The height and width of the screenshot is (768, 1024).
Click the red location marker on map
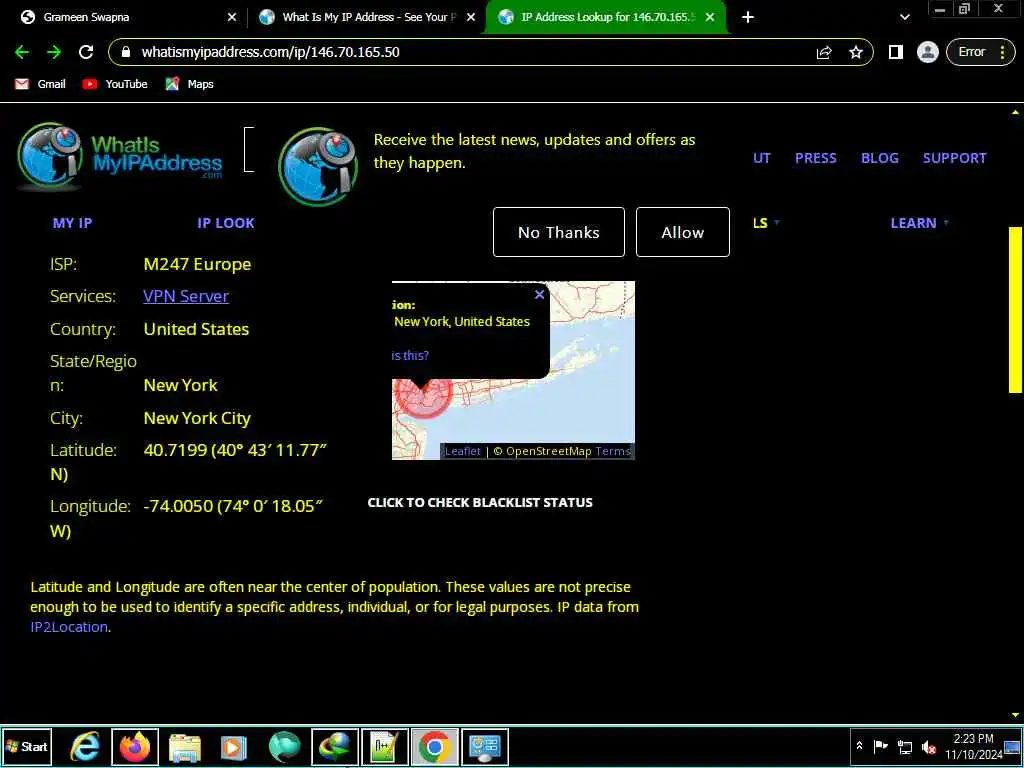click(423, 392)
